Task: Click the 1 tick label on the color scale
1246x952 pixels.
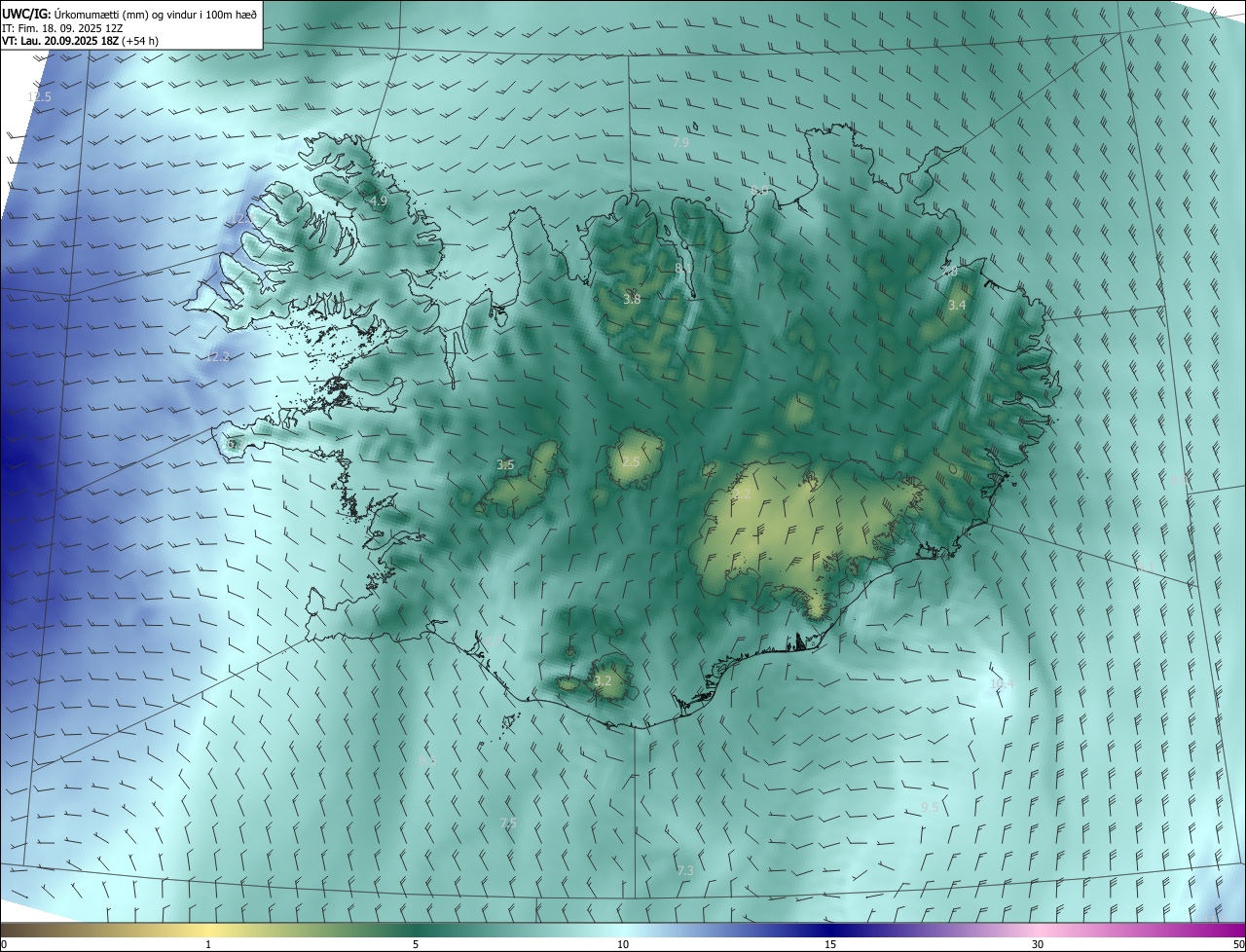Action: [208, 944]
